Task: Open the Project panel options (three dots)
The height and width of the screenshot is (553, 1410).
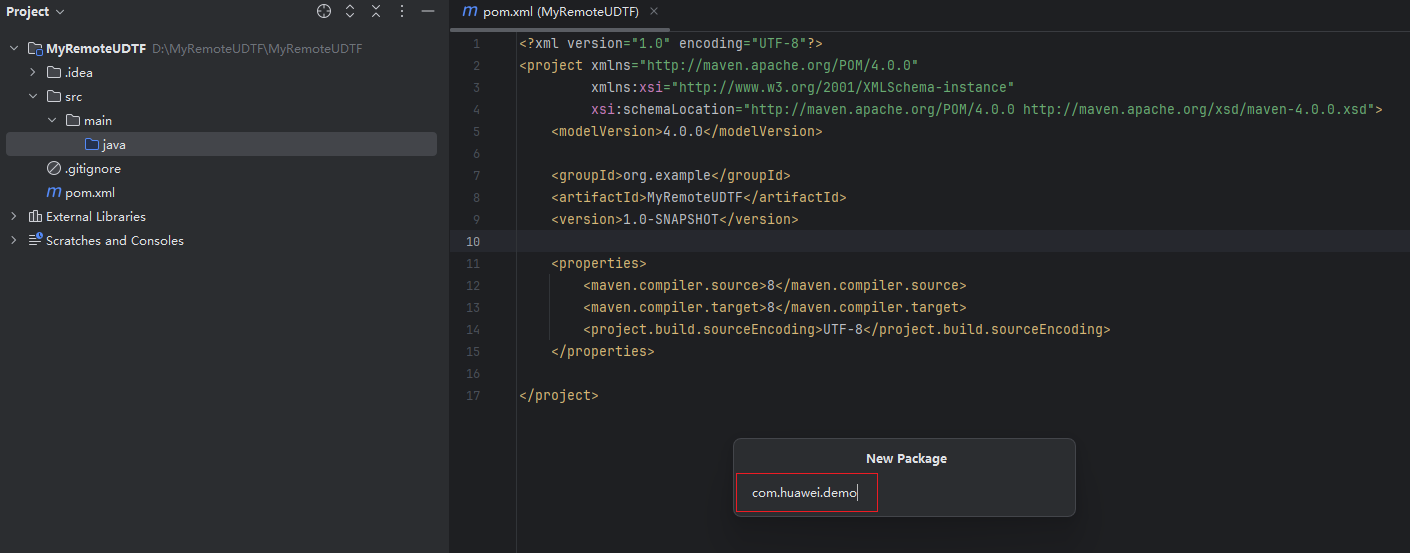Action: point(402,11)
